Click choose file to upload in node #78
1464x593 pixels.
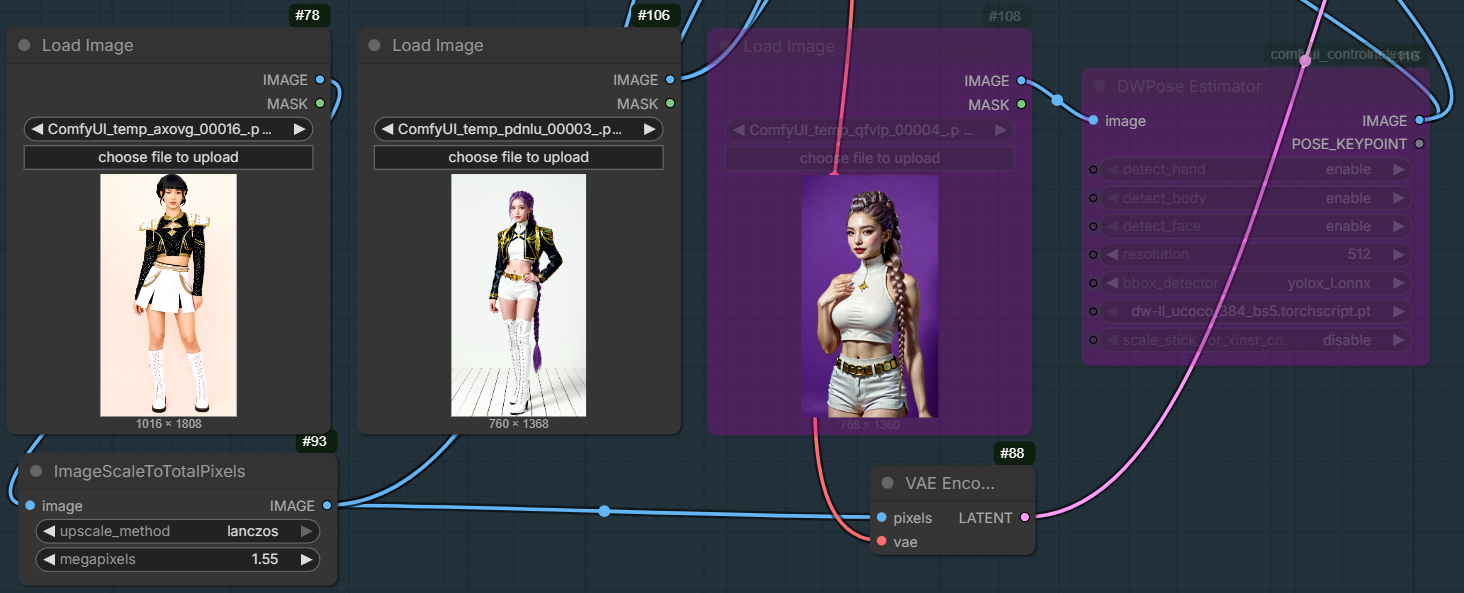click(x=168, y=157)
